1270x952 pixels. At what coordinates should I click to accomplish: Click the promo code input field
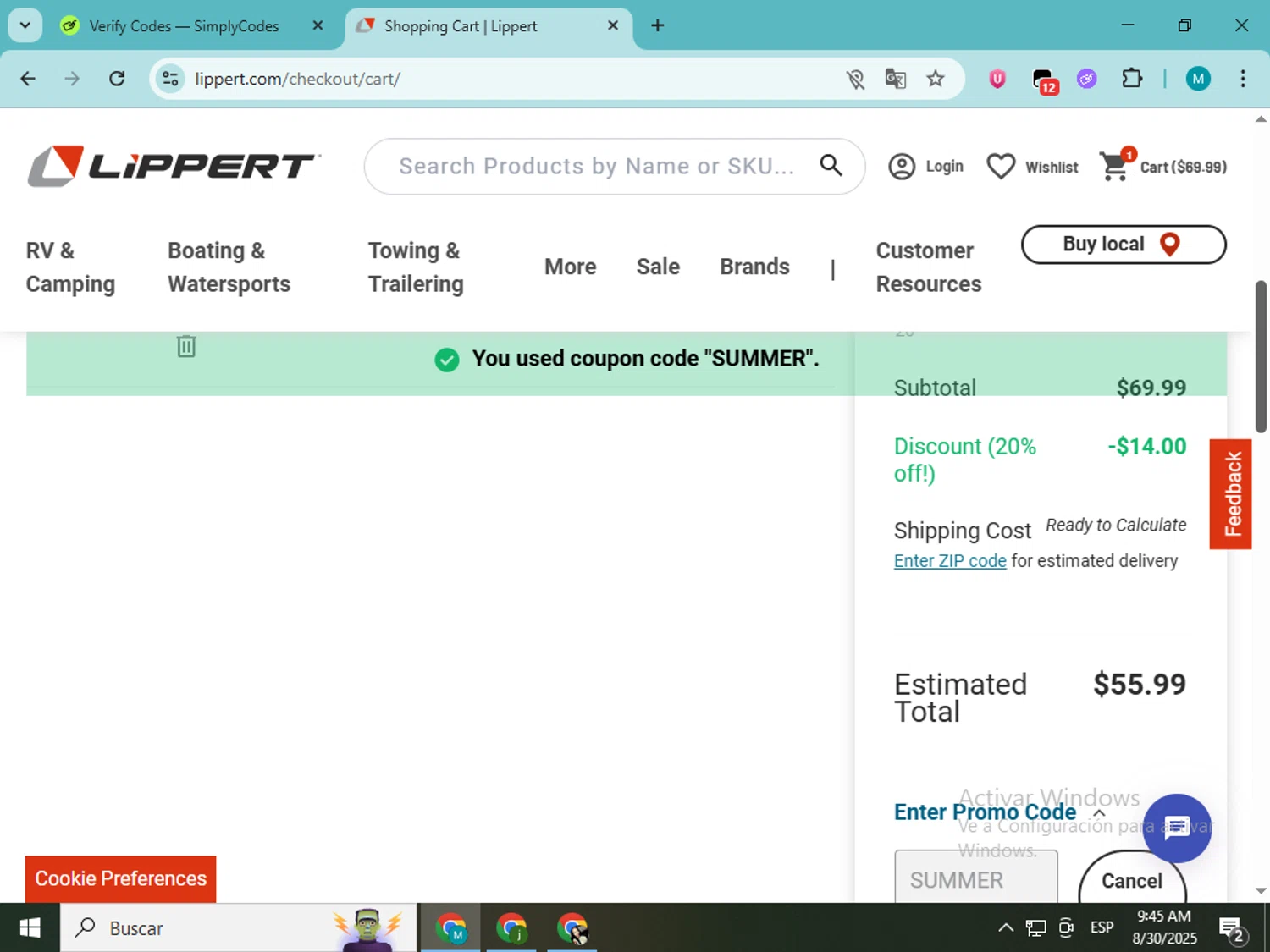pos(976,878)
